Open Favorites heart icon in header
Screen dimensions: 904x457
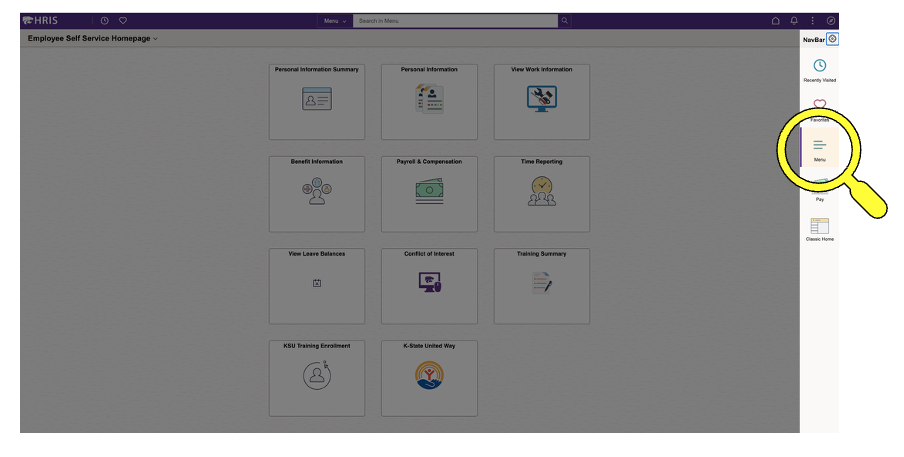click(123, 21)
